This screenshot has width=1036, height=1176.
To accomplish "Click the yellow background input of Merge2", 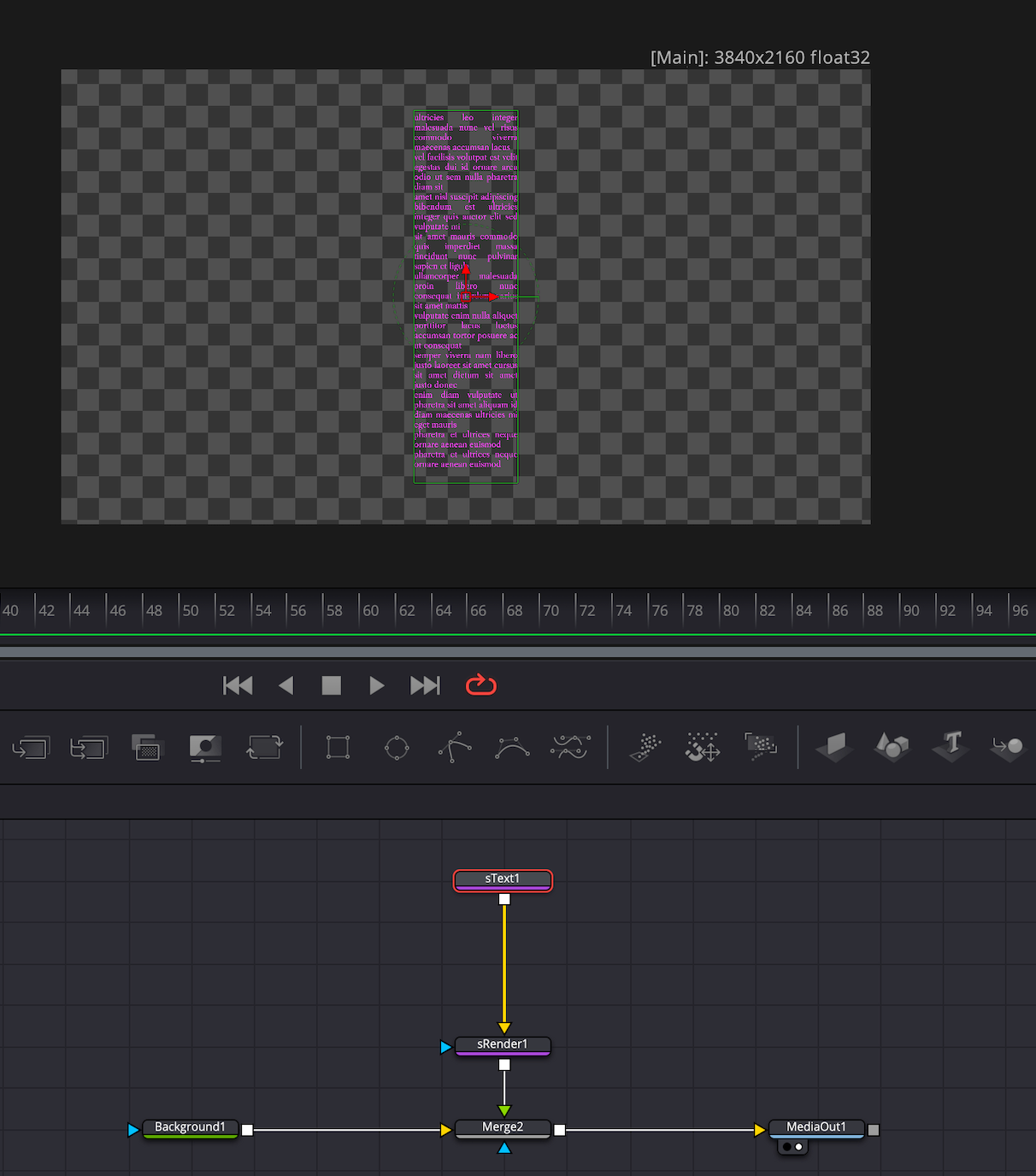I will 445,1130.
